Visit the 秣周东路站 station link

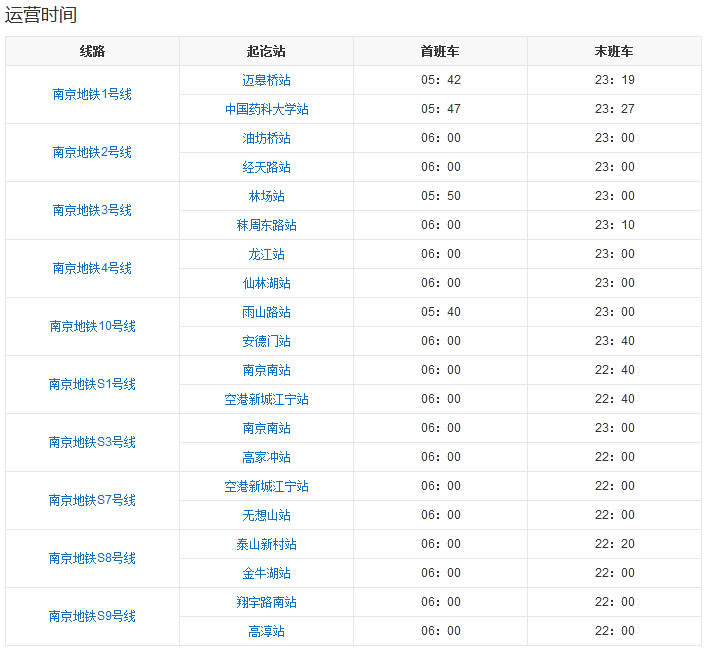[x=266, y=226]
